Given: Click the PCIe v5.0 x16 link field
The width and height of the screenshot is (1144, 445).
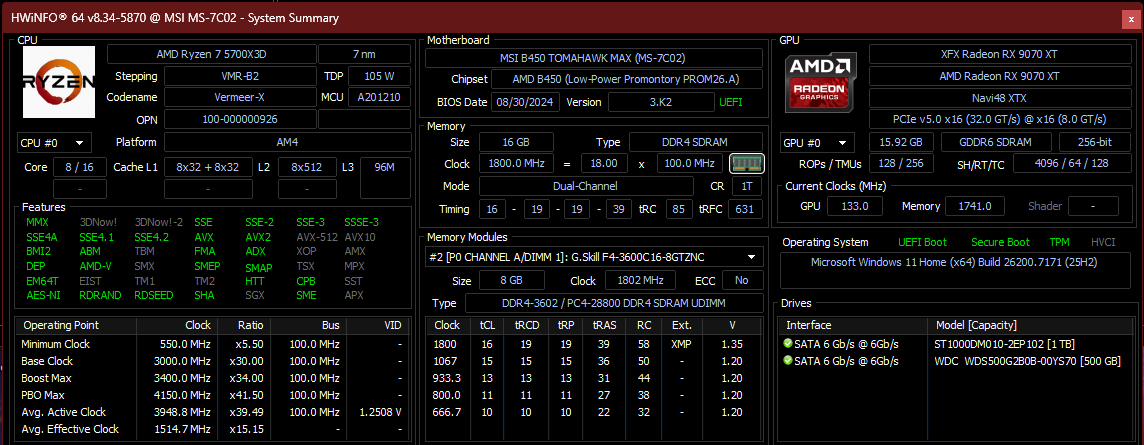Looking at the screenshot, I should tap(999, 119).
